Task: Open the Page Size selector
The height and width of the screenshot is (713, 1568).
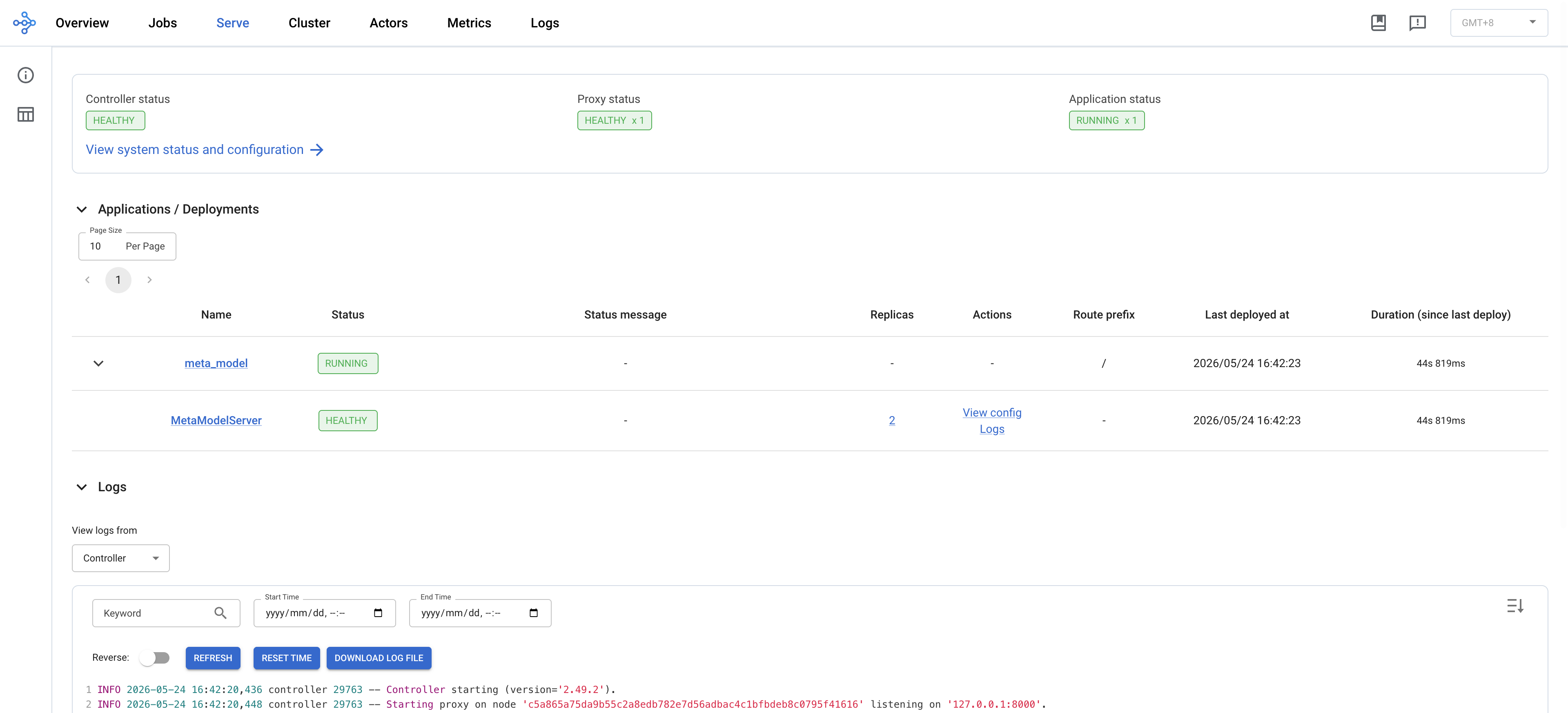Action: pyautogui.click(x=127, y=247)
